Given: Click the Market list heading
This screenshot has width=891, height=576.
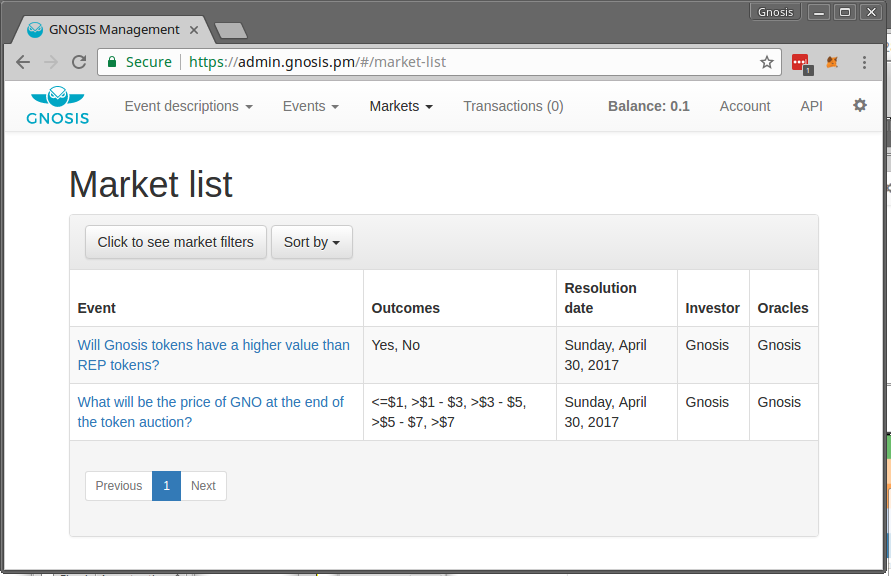Looking at the screenshot, I should (x=151, y=184).
